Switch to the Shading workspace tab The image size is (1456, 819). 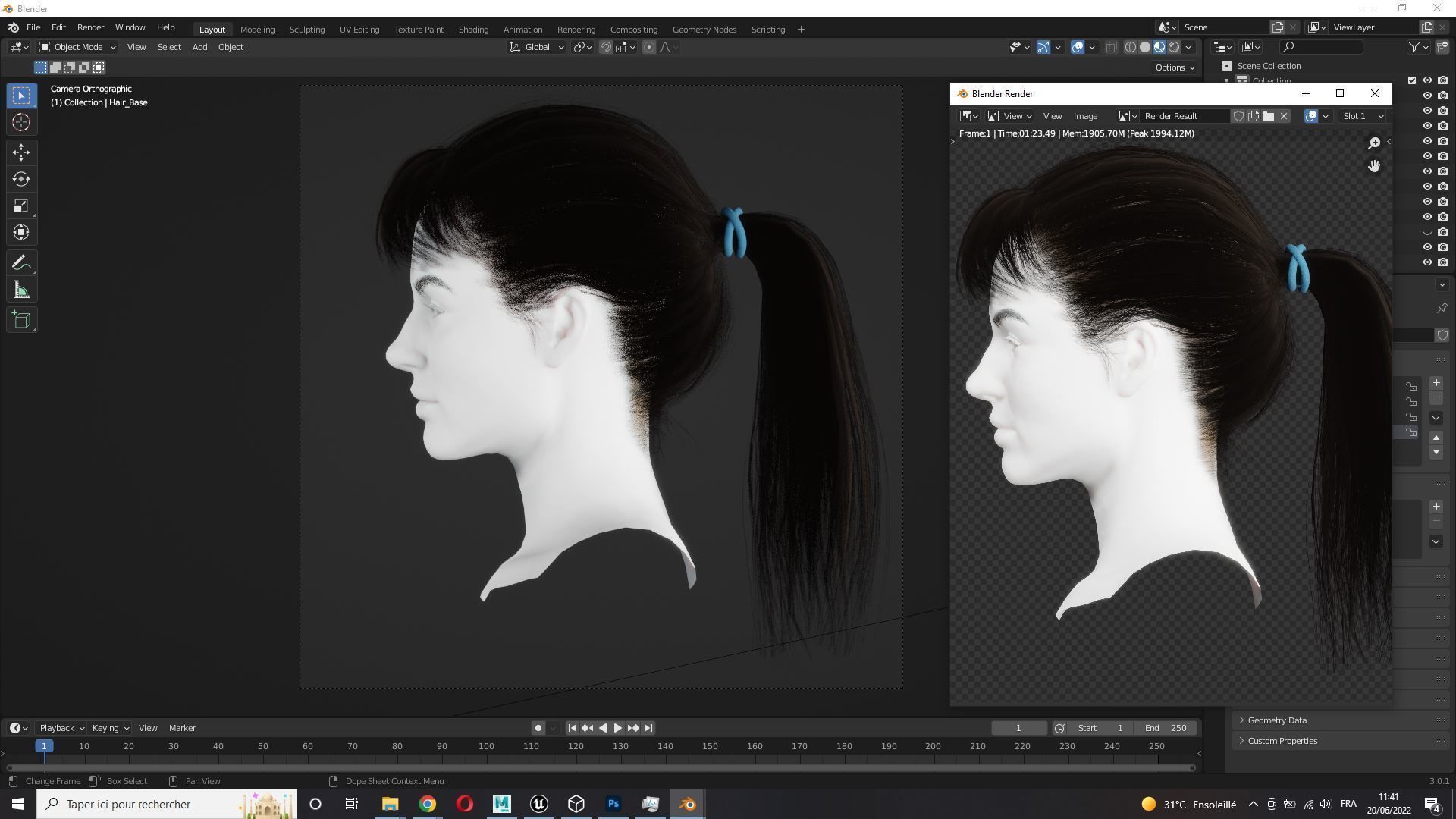point(473,30)
